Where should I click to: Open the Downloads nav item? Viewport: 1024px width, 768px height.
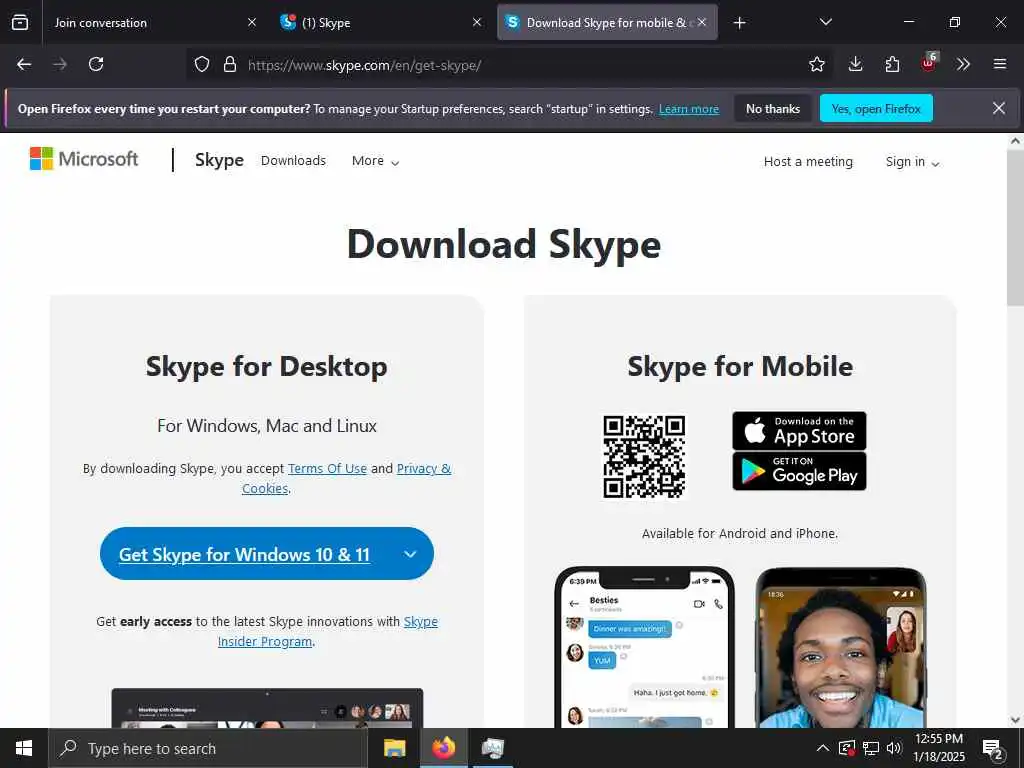[x=293, y=161]
